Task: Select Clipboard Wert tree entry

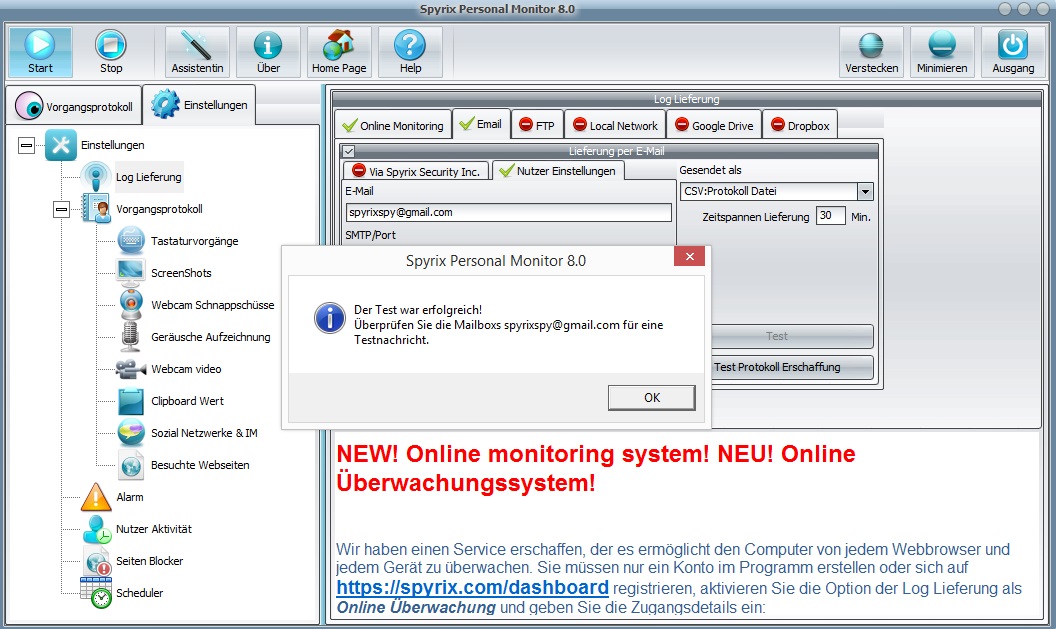Action: pyautogui.click(x=187, y=401)
